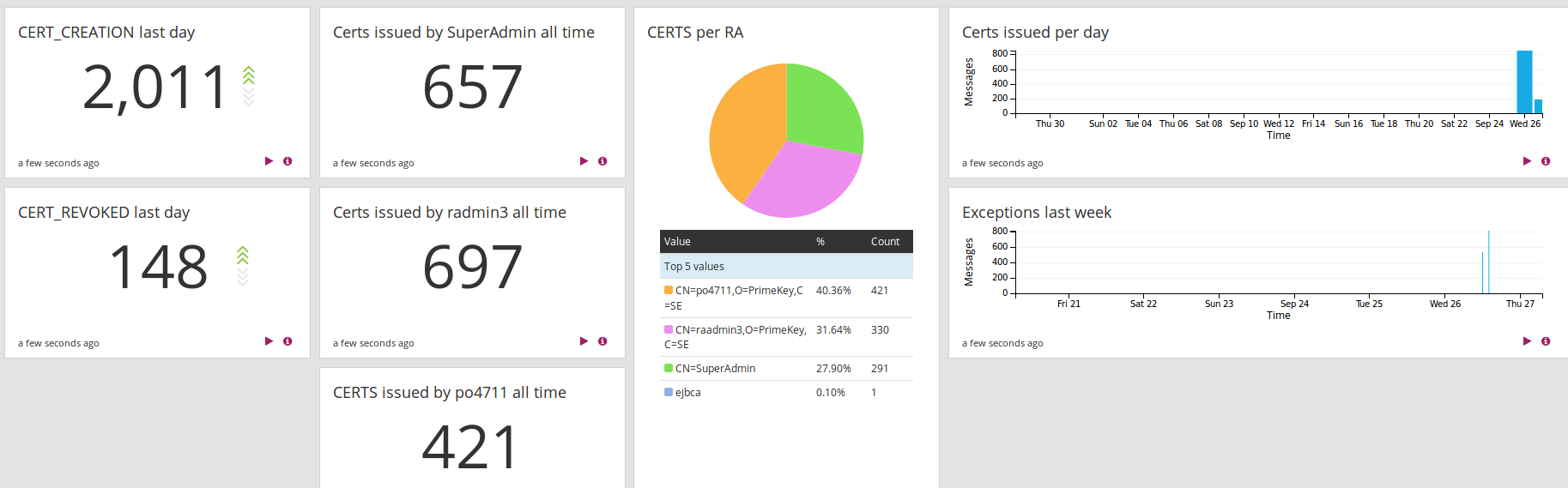Click the orange po4711 legend color swatch
This screenshot has height=488, width=1568.
(x=669, y=291)
